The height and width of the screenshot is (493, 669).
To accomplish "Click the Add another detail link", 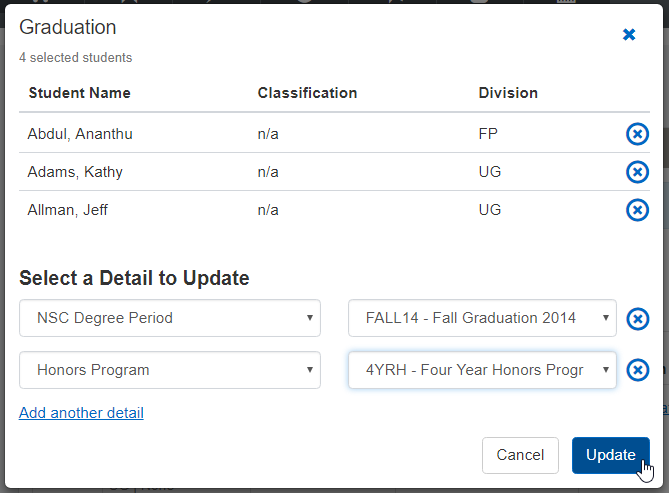I will (x=81, y=412).
